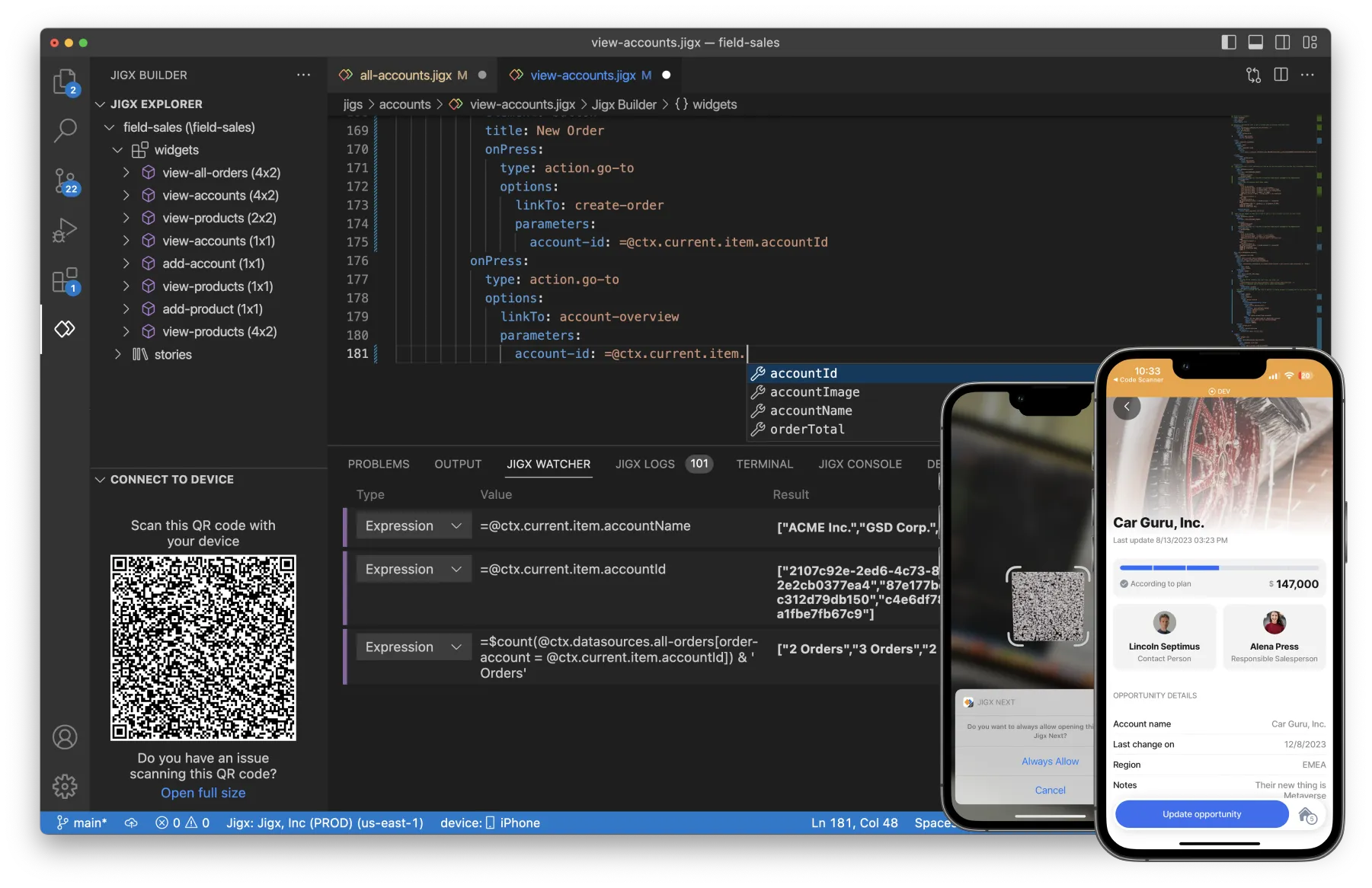The image size is (1372, 888).
Task: Switch to the all-accounts.jigx editor tab
Action: coord(413,75)
